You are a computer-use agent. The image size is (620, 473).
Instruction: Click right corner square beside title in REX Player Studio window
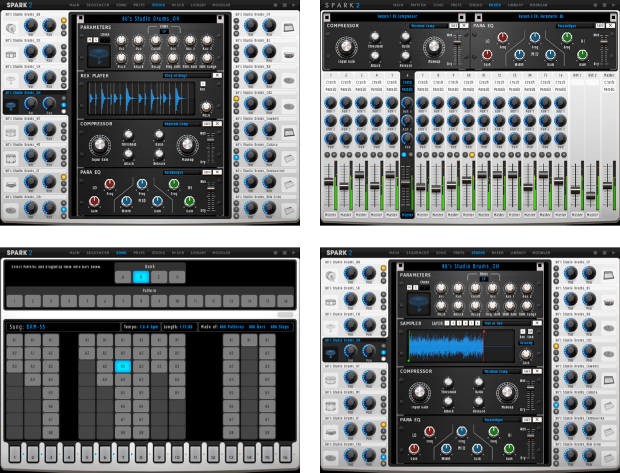tap(220, 19)
